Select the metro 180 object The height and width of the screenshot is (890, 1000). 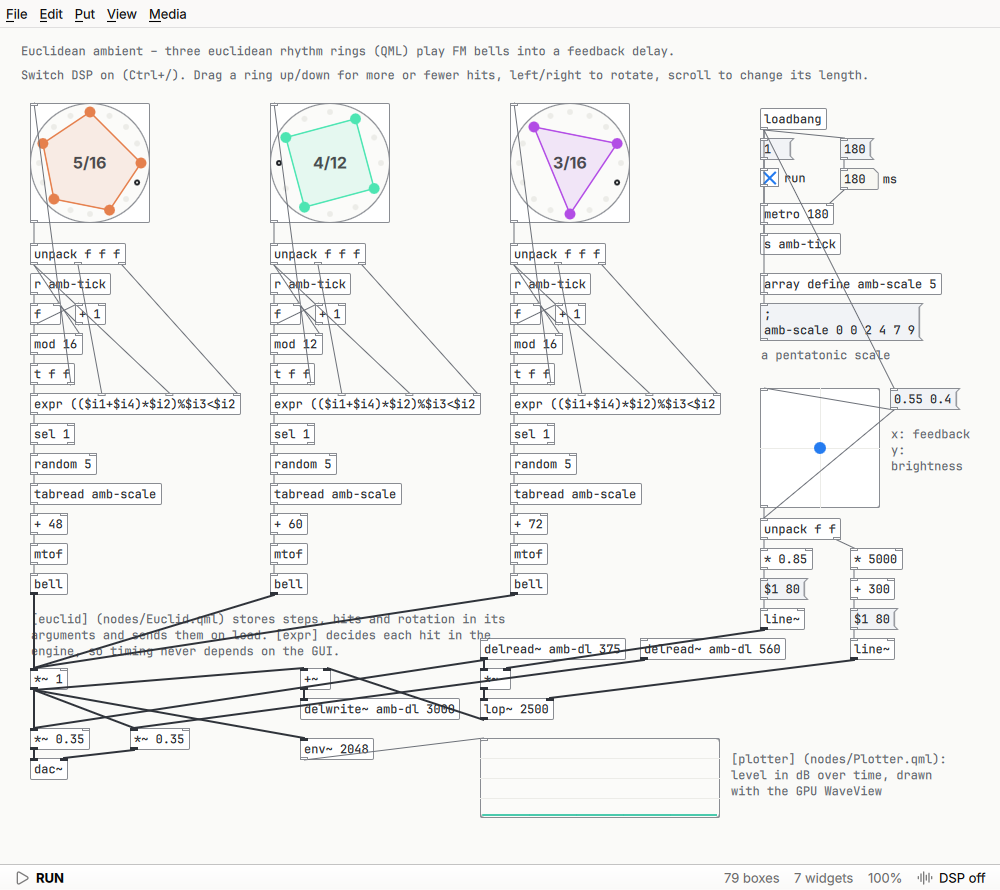coord(797,214)
